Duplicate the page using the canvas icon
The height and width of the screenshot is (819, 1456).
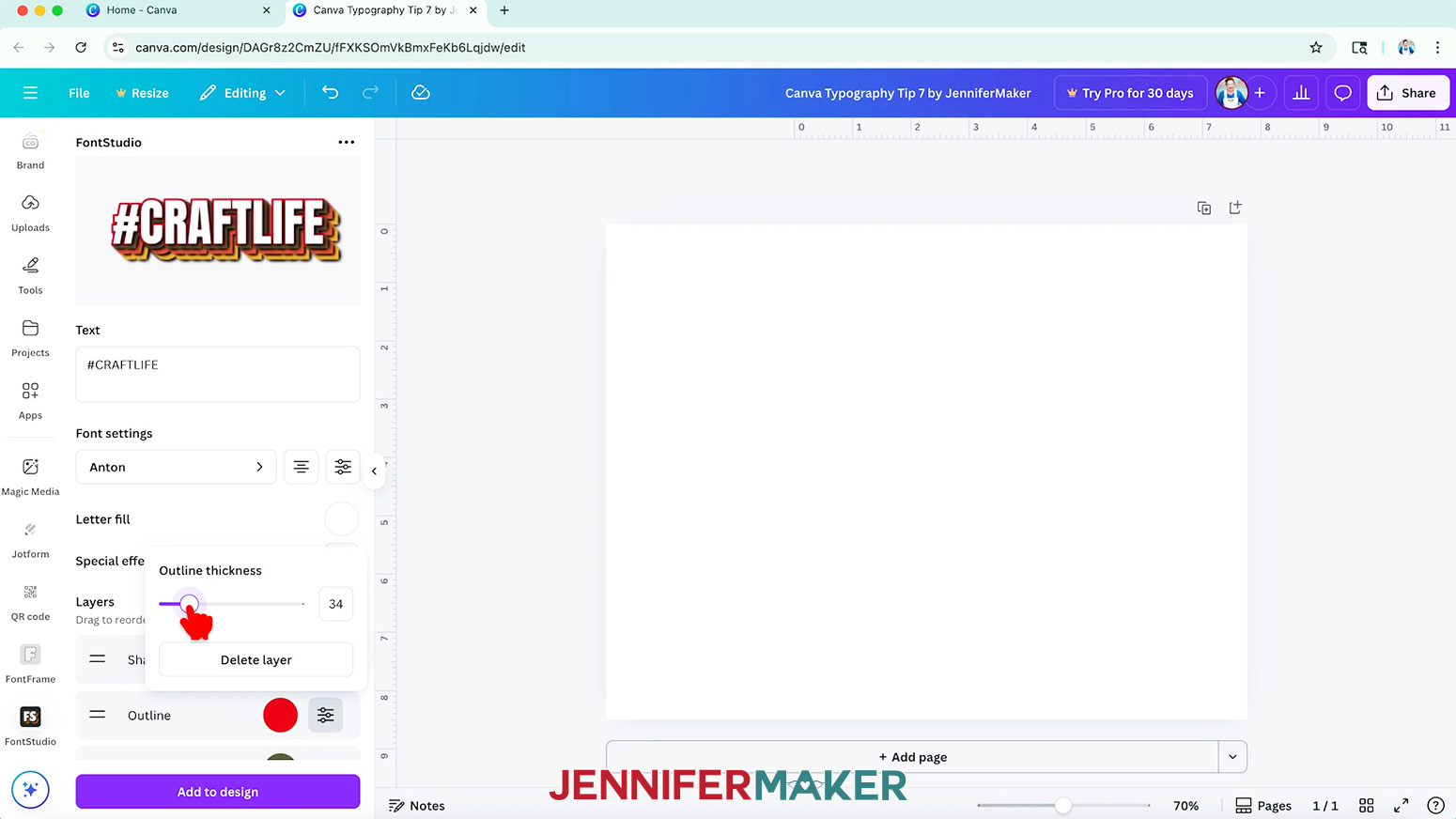pyautogui.click(x=1204, y=208)
